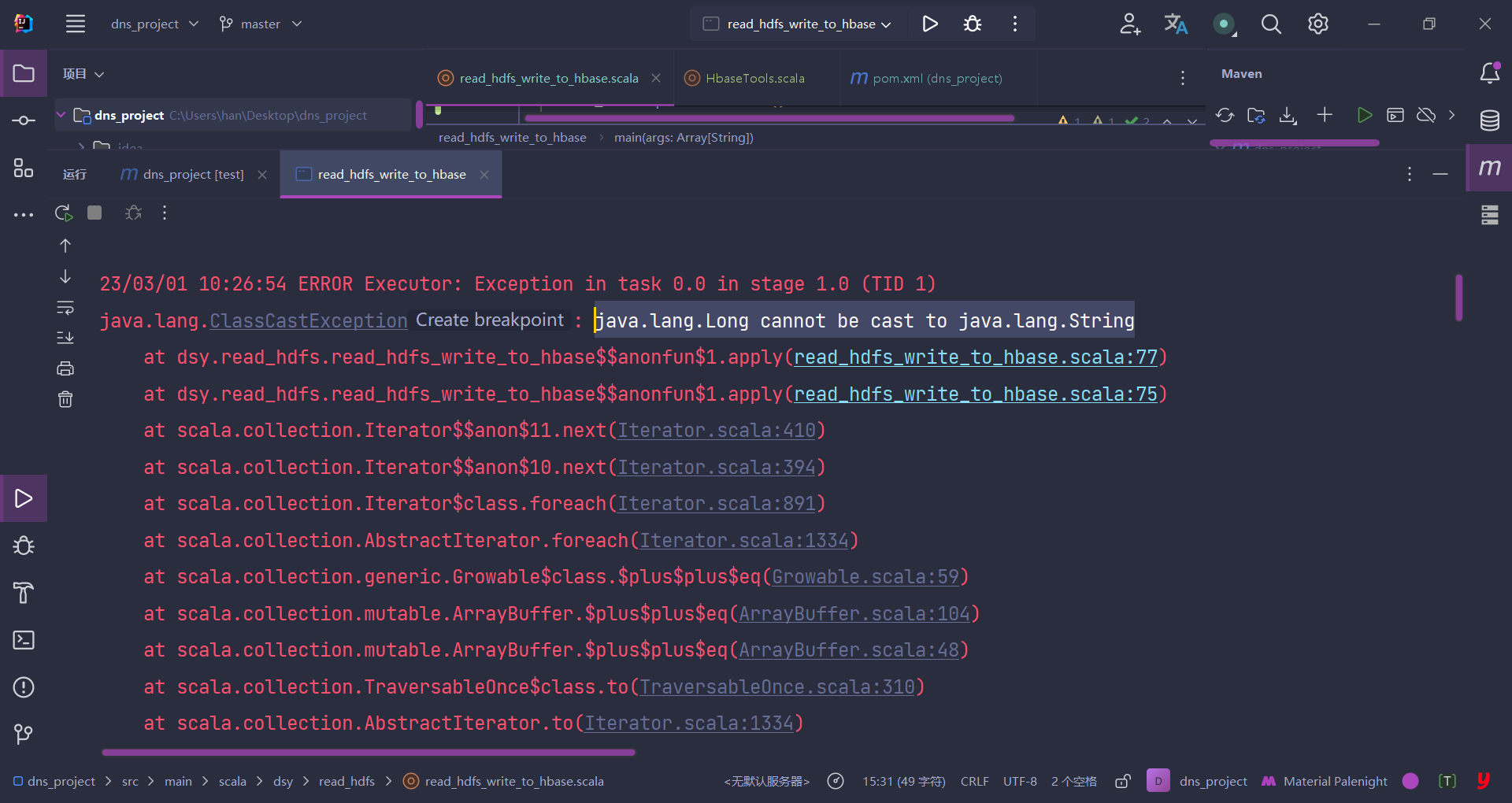Open the Problems tool window
The width and height of the screenshot is (1512, 803).
[x=24, y=687]
